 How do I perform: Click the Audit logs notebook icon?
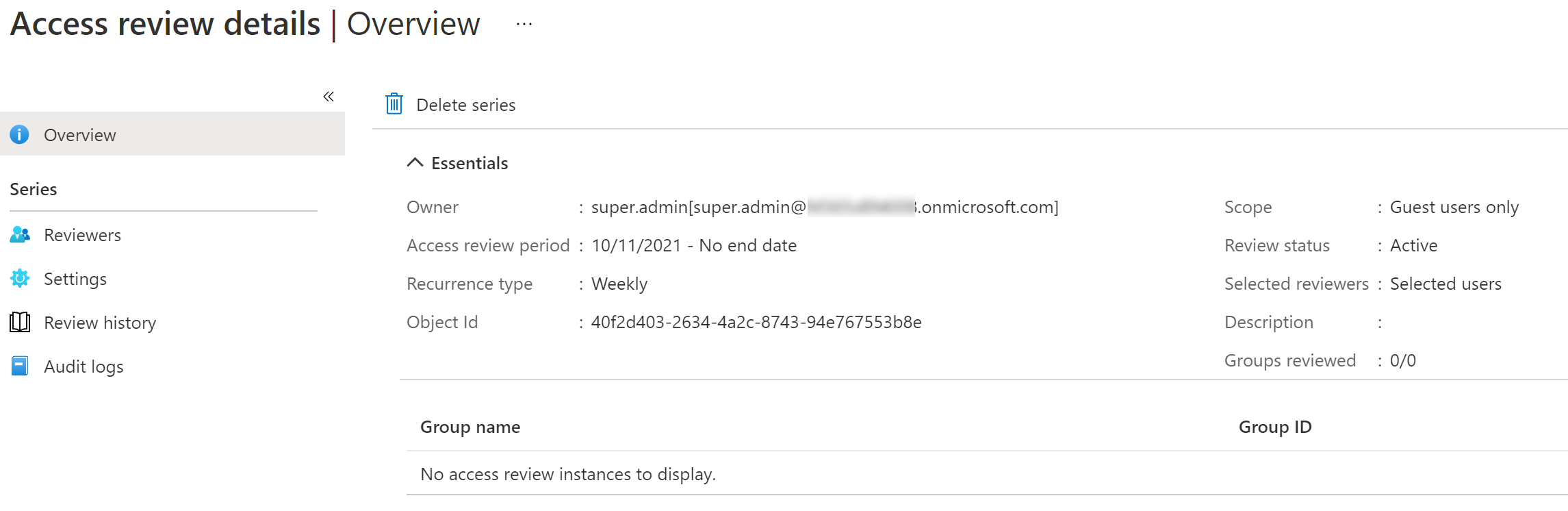(x=20, y=366)
